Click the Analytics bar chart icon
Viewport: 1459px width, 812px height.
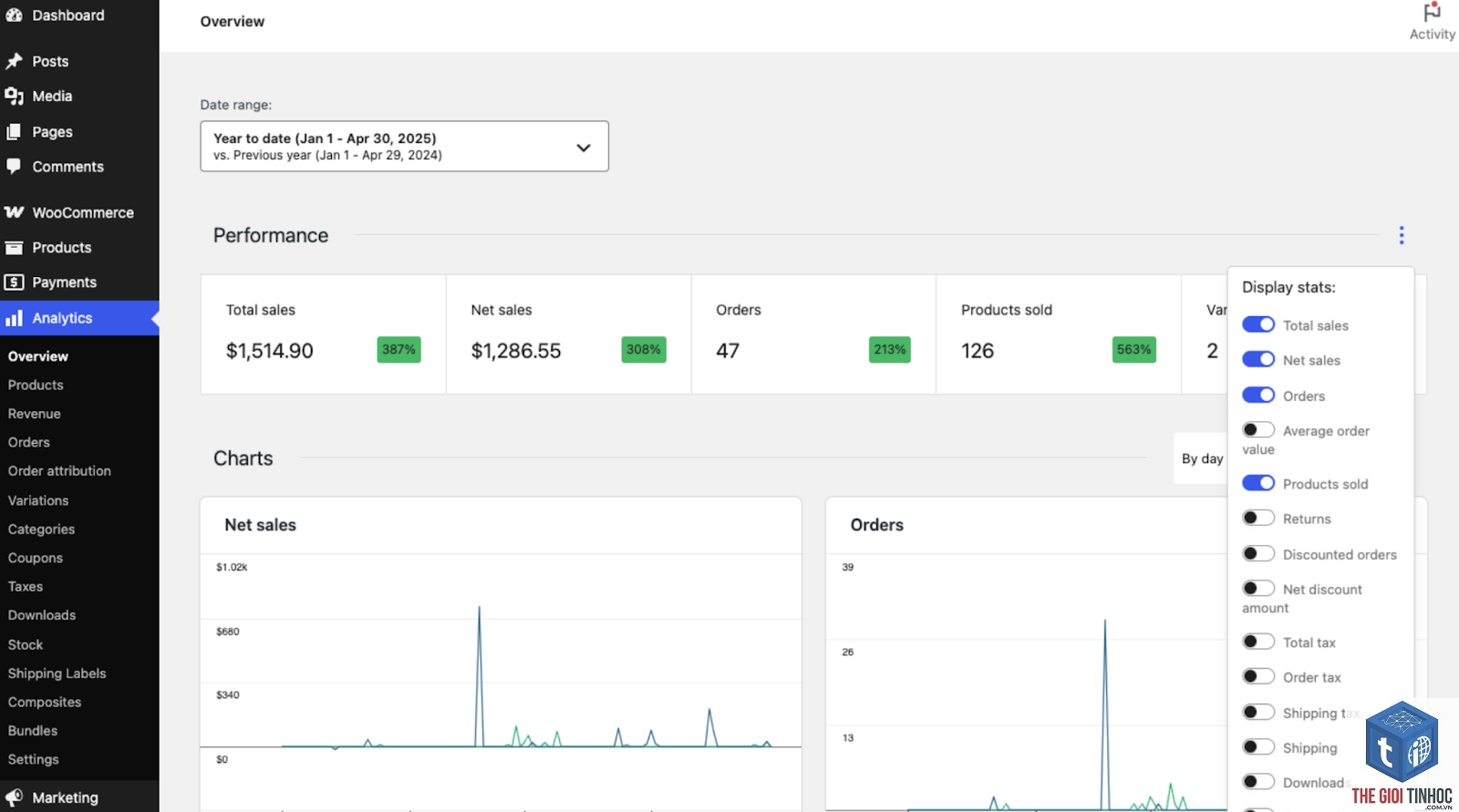(14, 318)
